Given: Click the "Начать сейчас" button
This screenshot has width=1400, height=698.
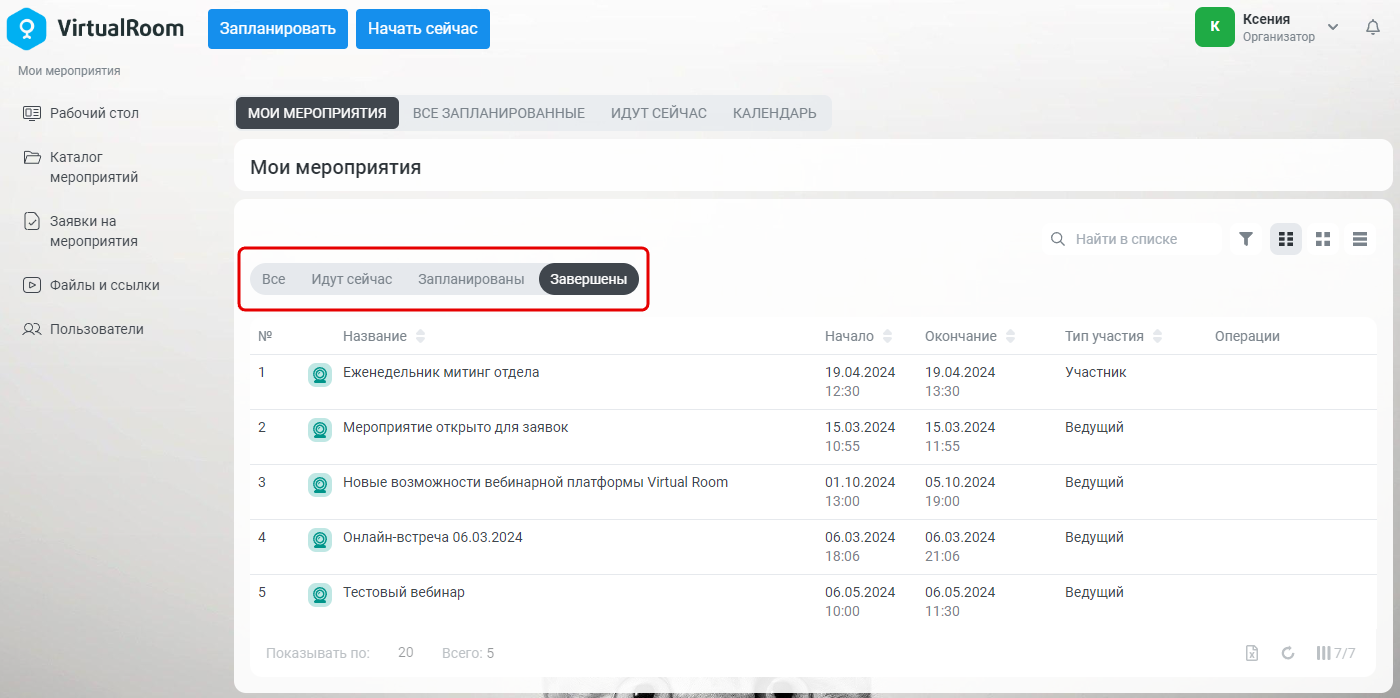Looking at the screenshot, I should [423, 28].
